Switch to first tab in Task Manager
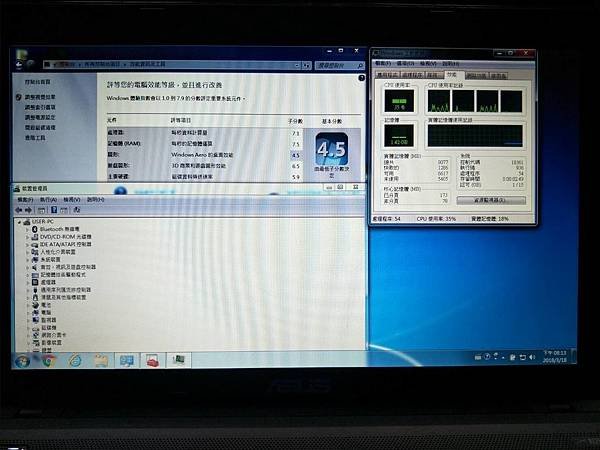Image resolution: width=600 pixels, height=450 pixels. click(x=388, y=75)
